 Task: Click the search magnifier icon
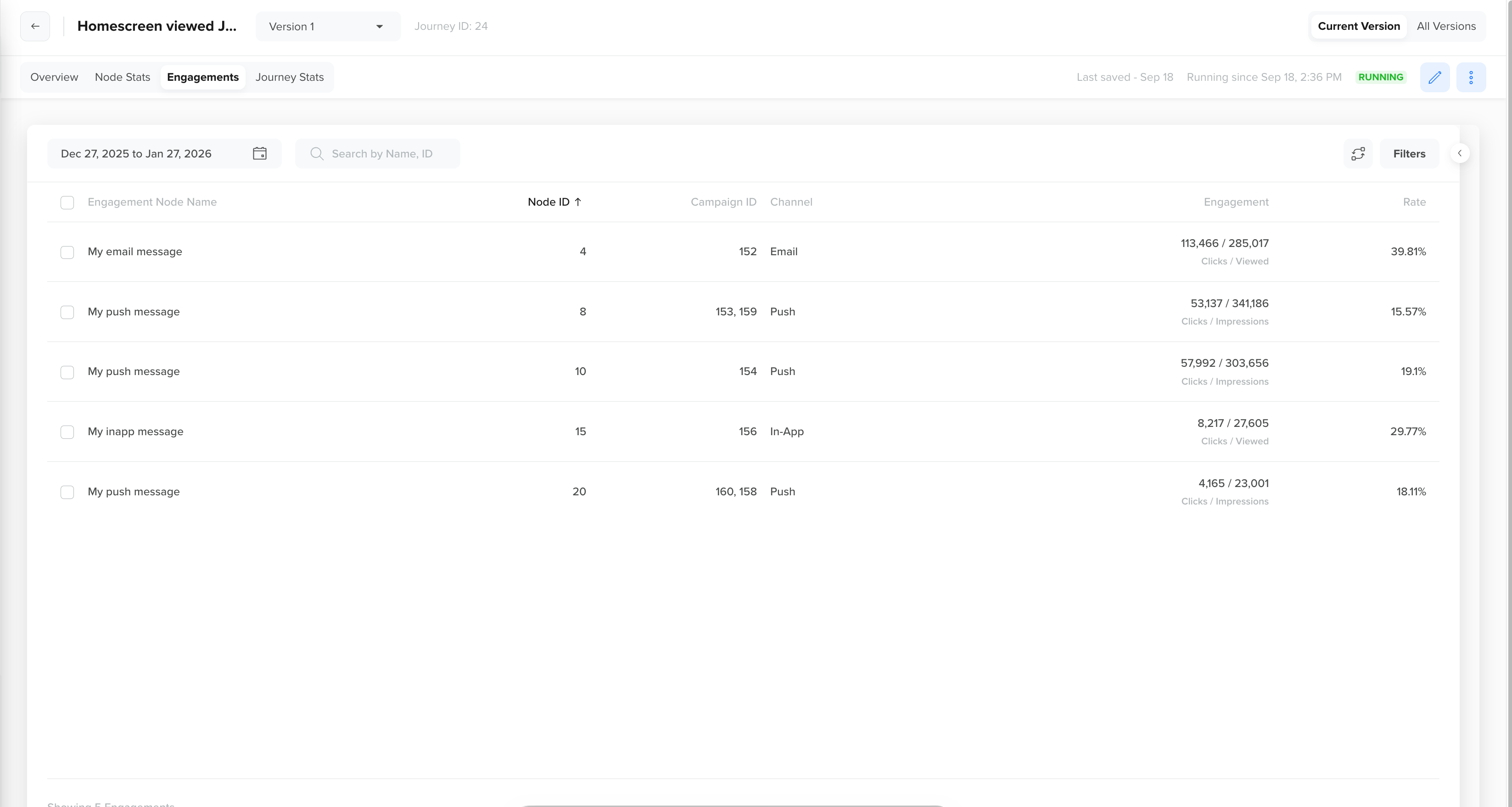[x=317, y=154]
